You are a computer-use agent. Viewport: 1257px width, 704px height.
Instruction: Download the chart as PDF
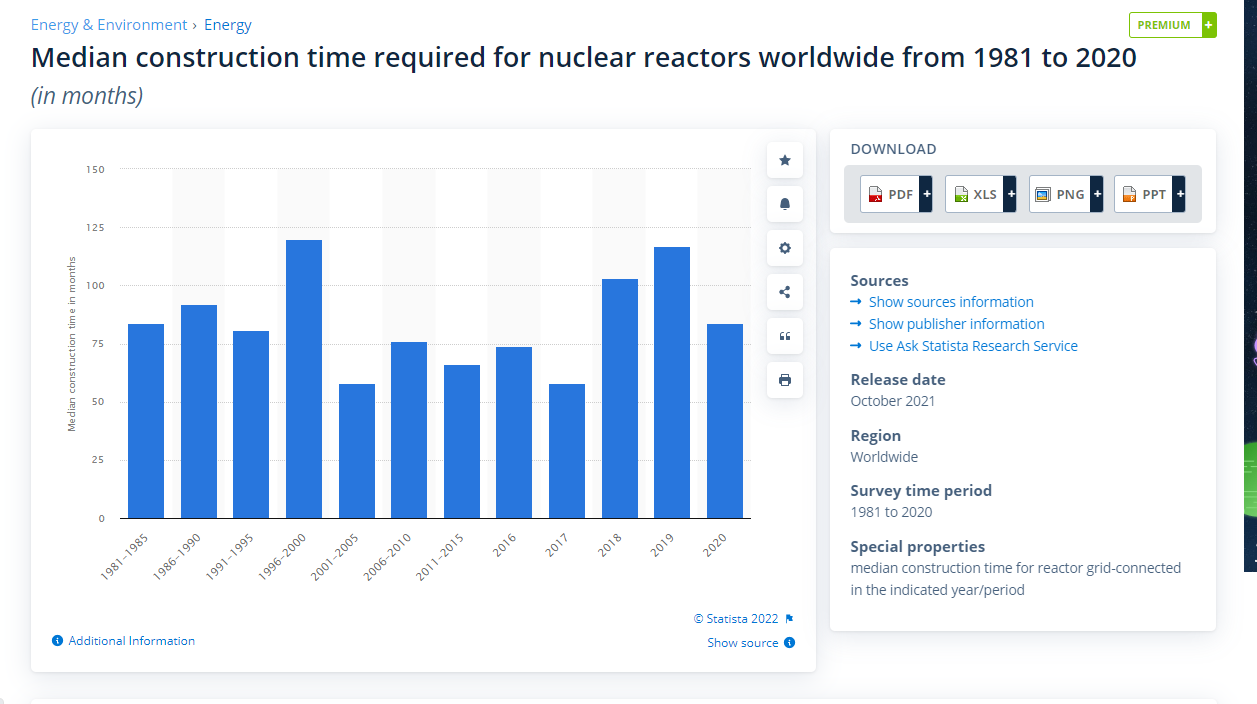pos(895,194)
